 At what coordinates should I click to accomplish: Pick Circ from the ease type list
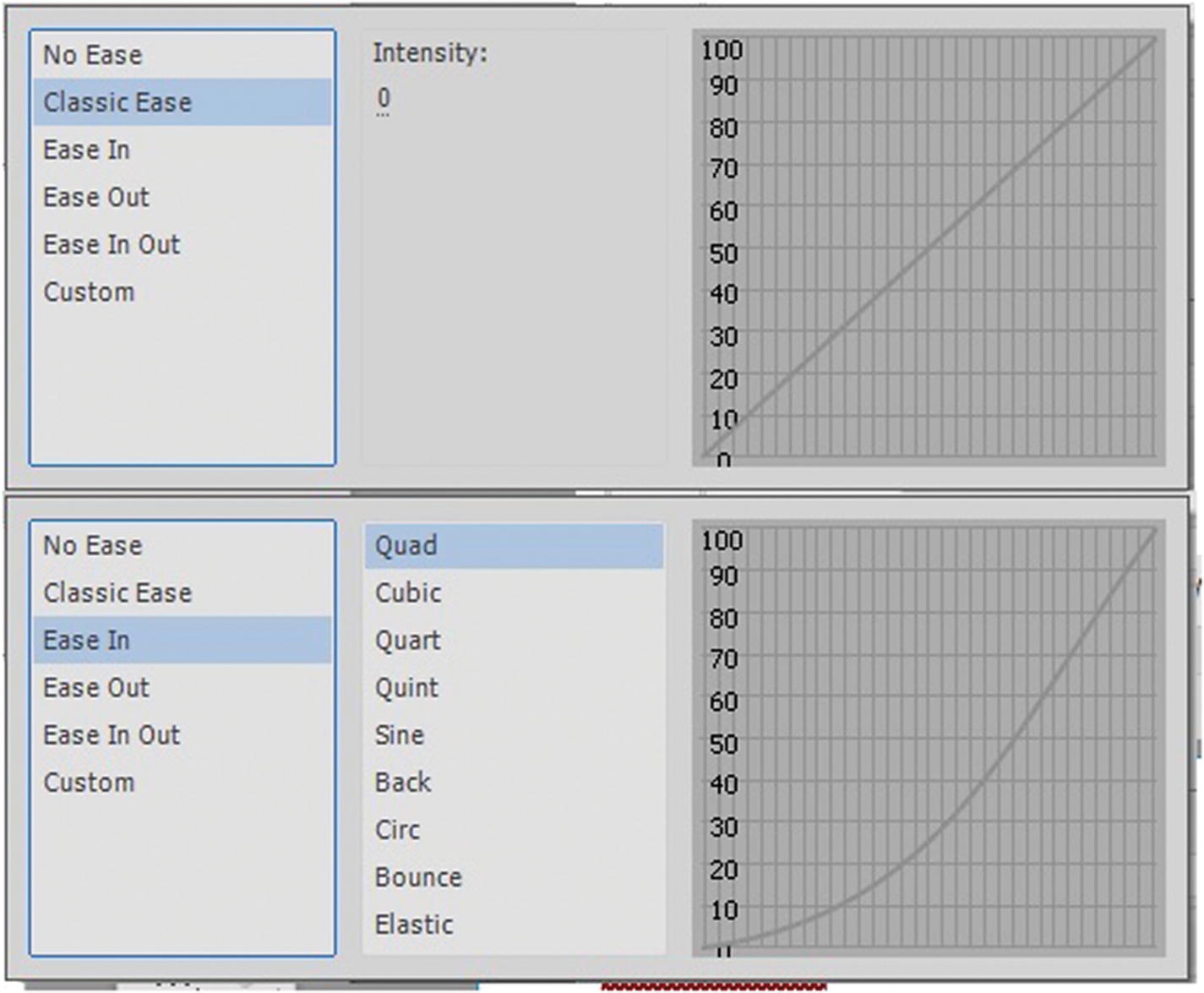pos(397,830)
